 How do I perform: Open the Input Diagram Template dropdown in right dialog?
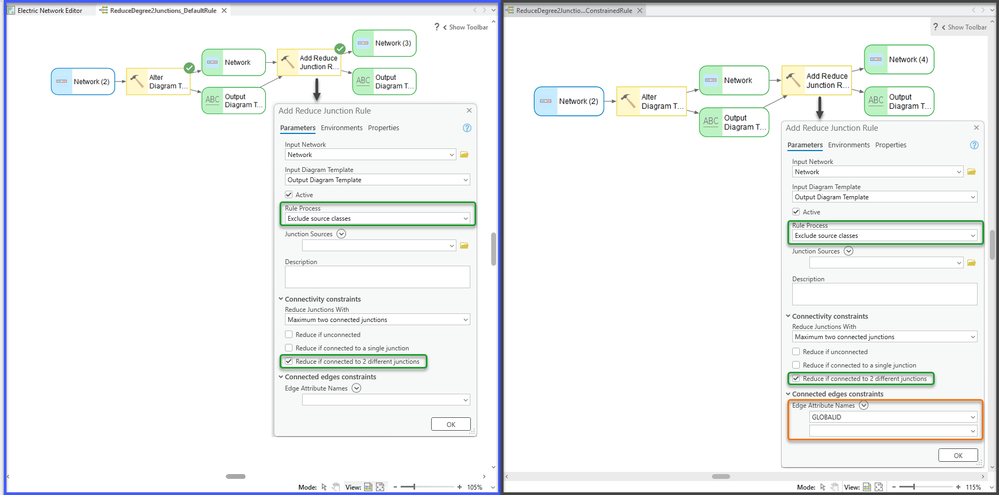(x=884, y=197)
